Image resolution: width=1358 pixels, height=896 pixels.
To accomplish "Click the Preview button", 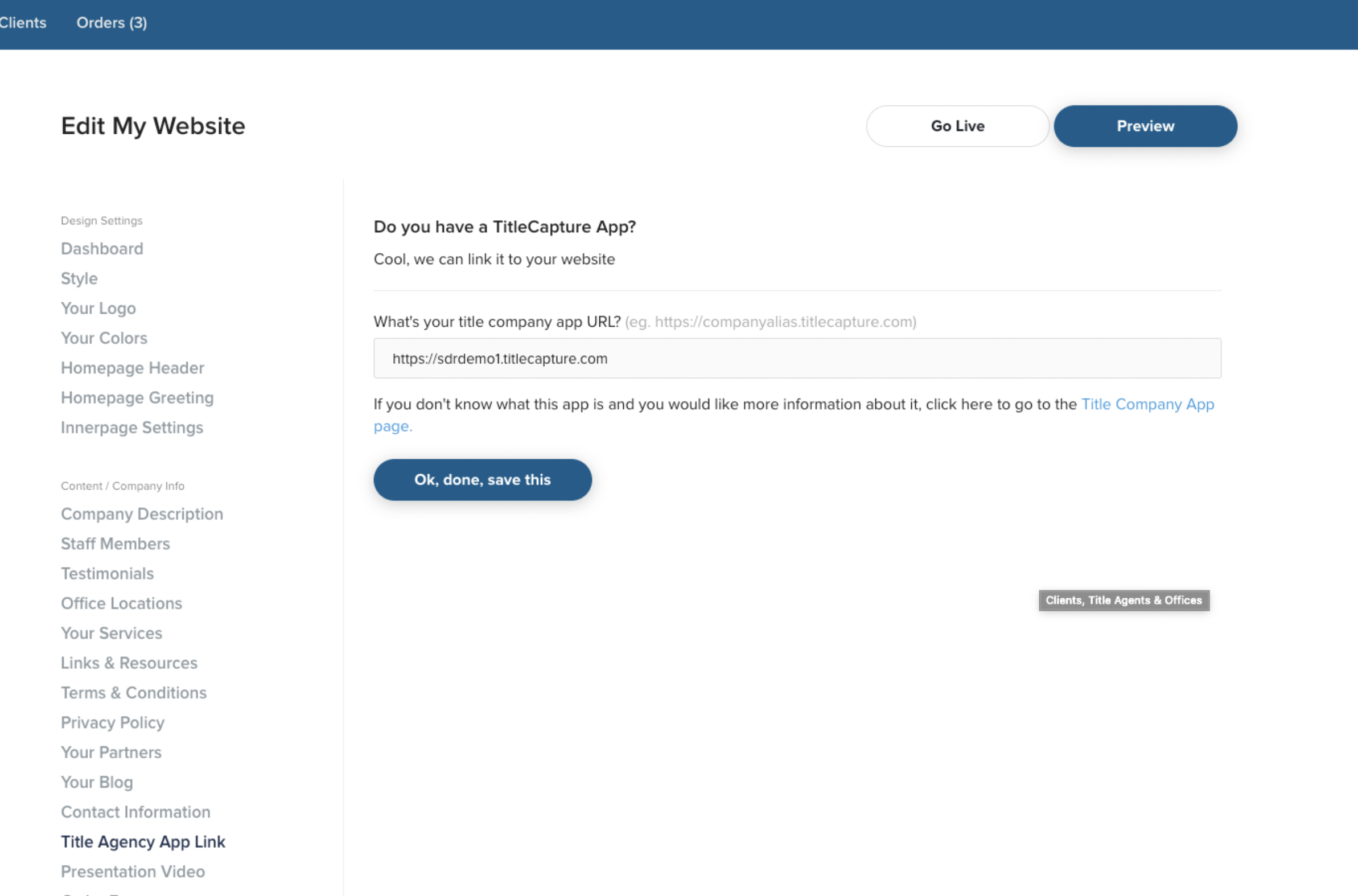I will point(1145,126).
